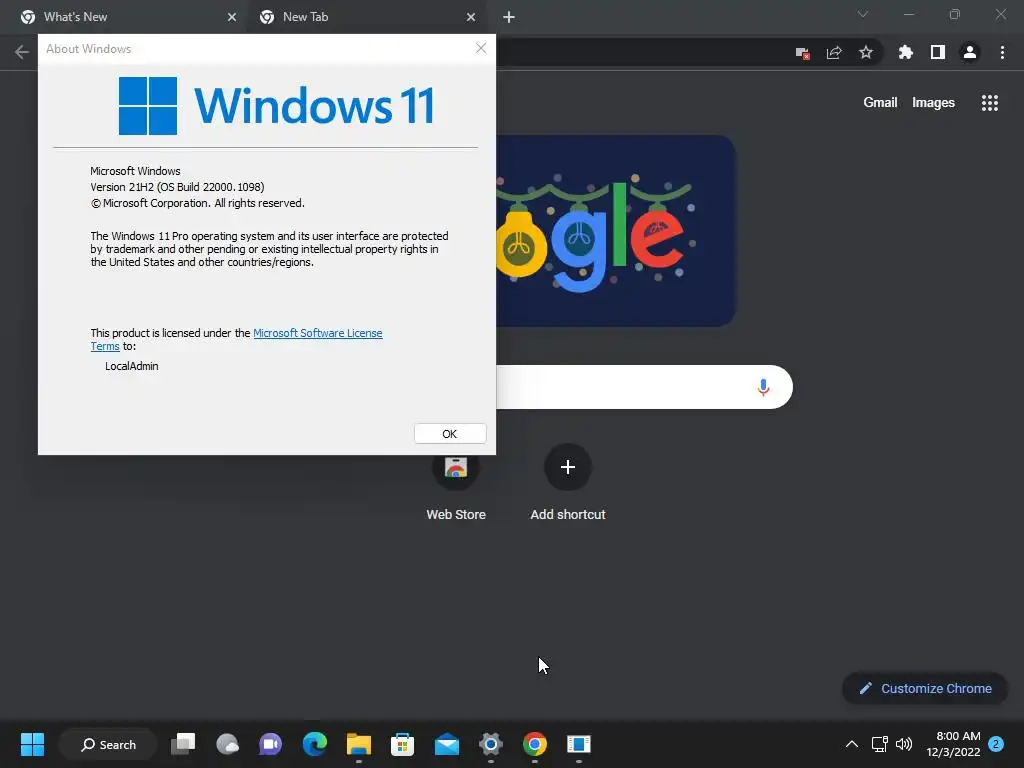Open Chrome three-dot menu
This screenshot has width=1024, height=768.
pos(1002,52)
